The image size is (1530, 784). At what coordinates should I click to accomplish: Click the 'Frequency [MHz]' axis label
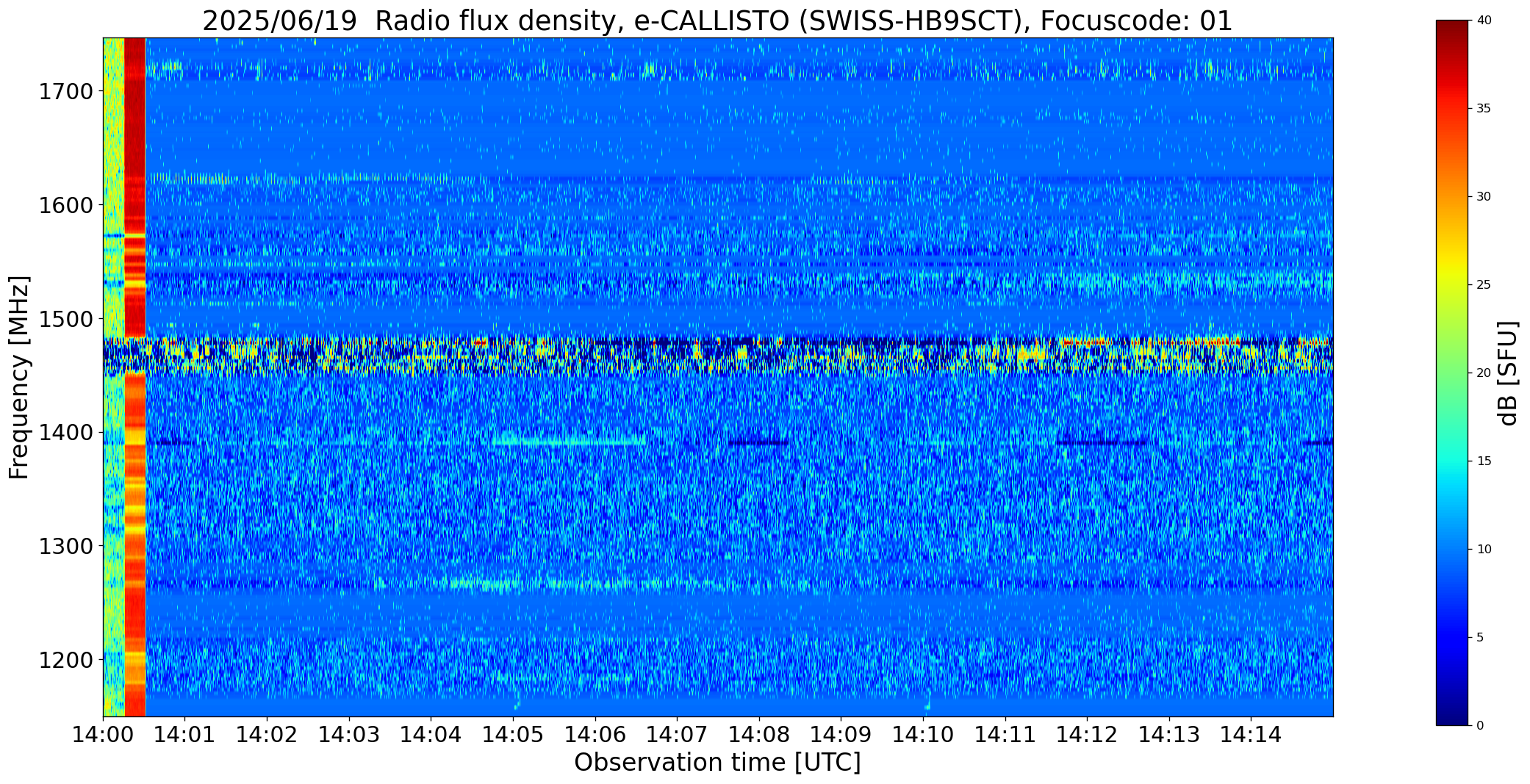(19, 378)
